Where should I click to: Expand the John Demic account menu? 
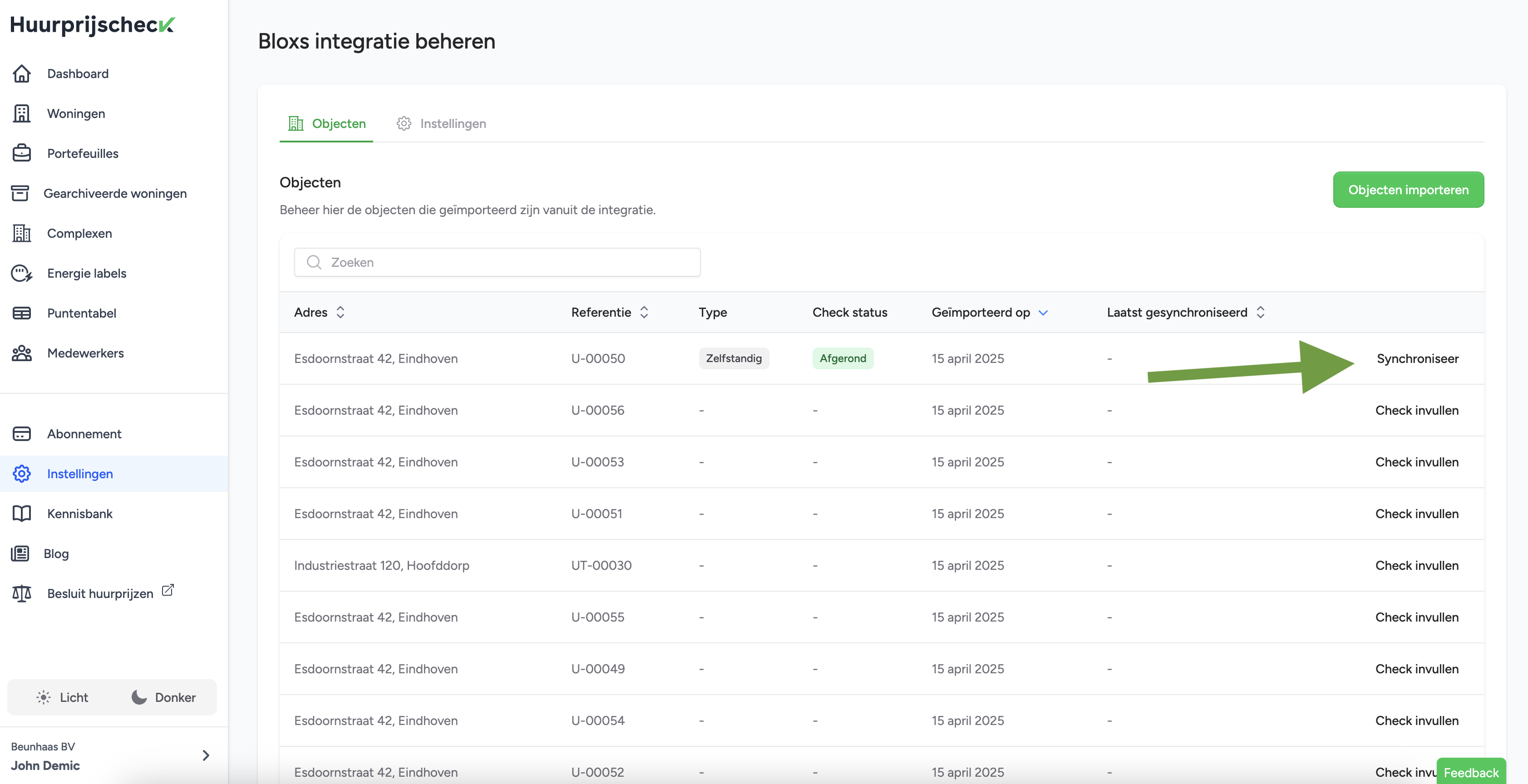205,755
